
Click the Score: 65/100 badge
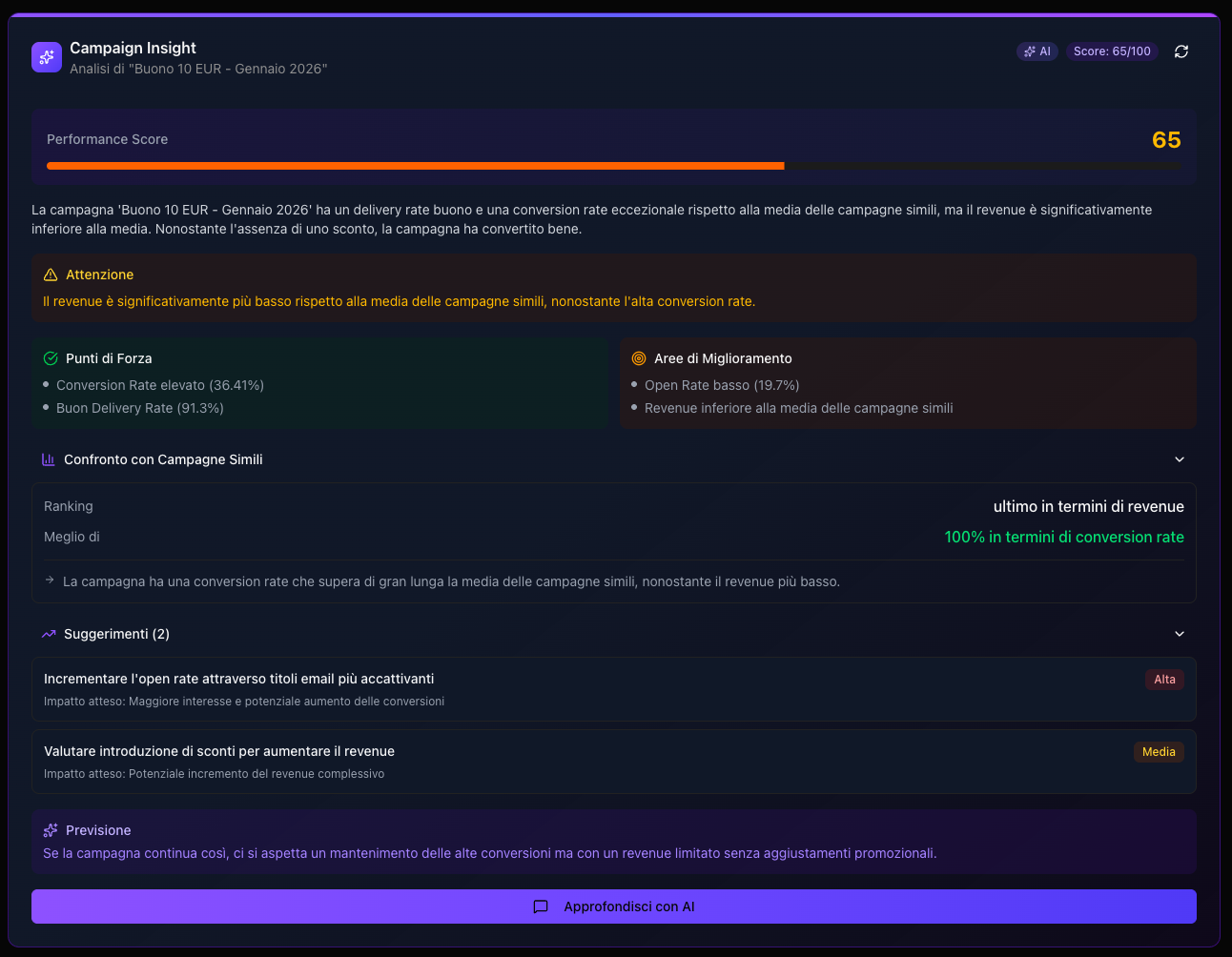pos(1112,51)
